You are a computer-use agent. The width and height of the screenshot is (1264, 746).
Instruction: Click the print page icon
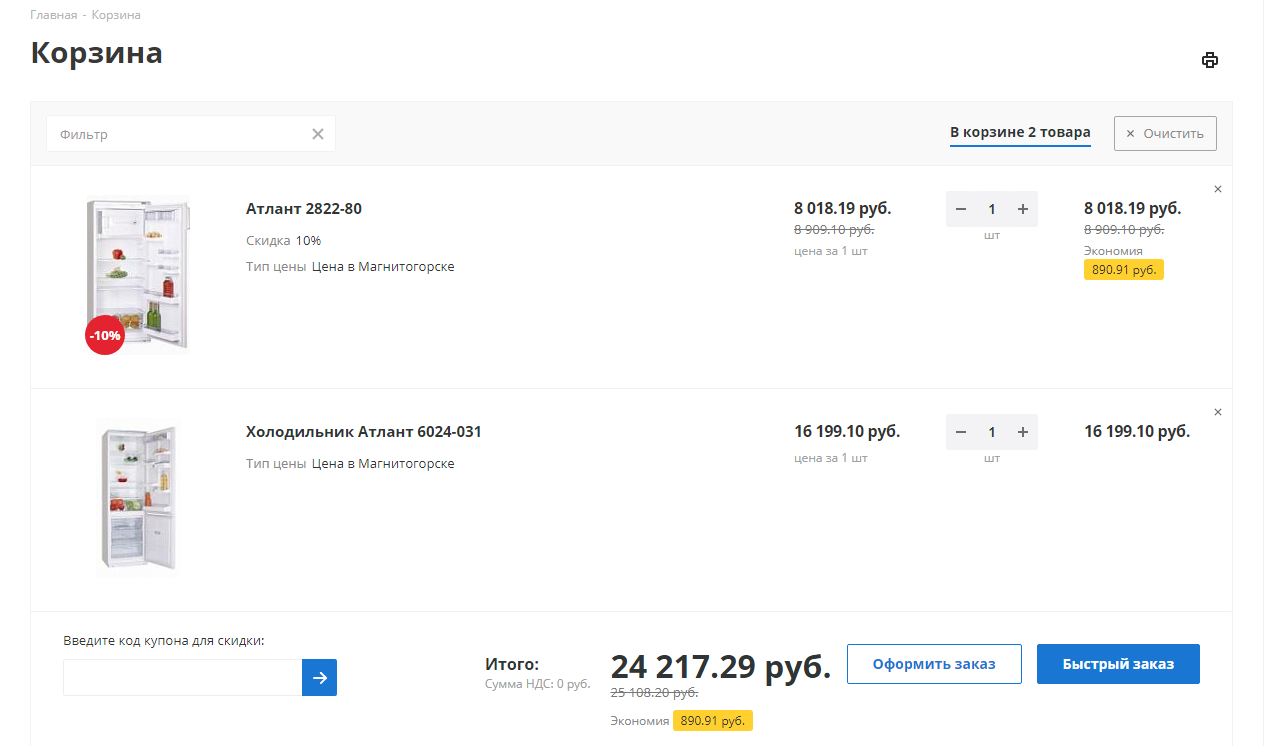1210,60
